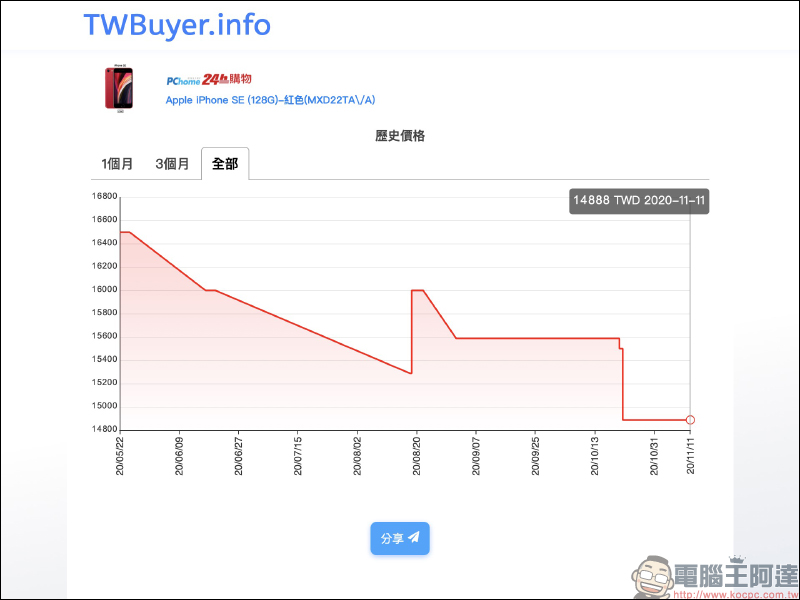Screen dimensions: 800x600
Task: Click the 20/10/13 date axis label
Action: tap(594, 455)
